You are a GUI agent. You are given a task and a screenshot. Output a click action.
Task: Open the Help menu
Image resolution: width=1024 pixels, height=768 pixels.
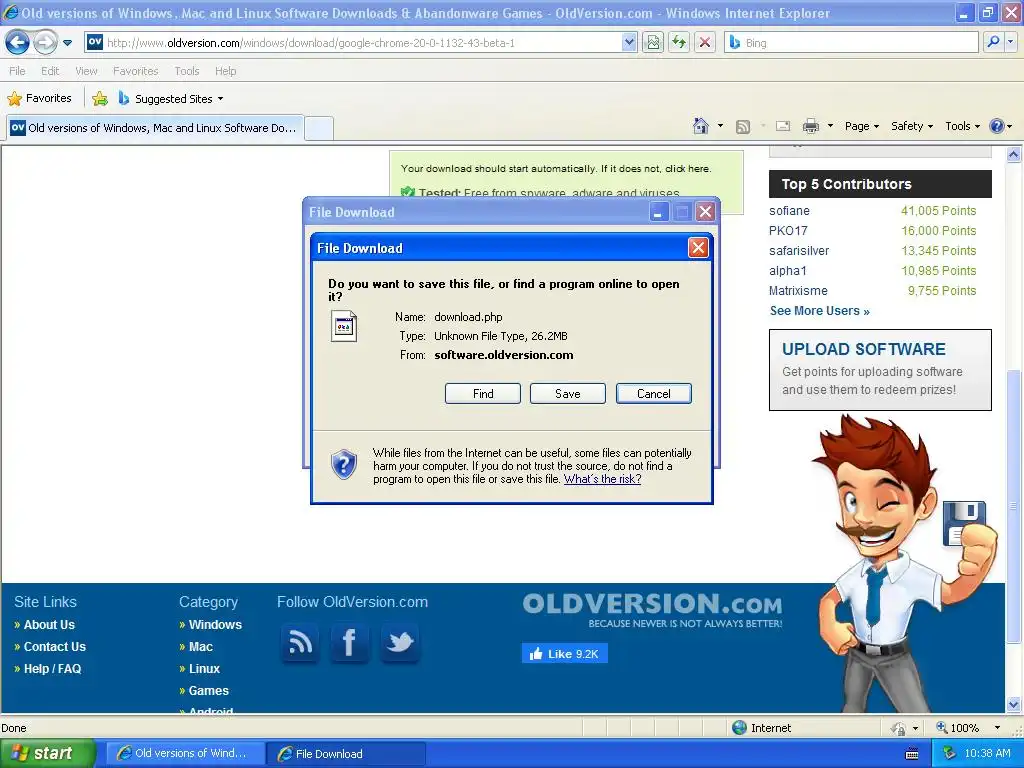click(x=225, y=71)
